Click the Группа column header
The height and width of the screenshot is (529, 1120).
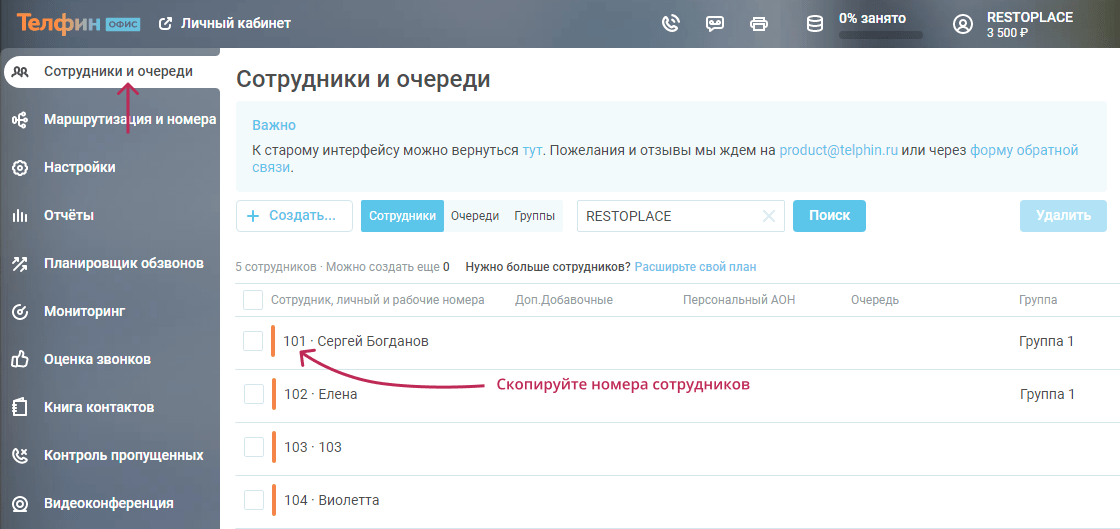coord(1038,300)
